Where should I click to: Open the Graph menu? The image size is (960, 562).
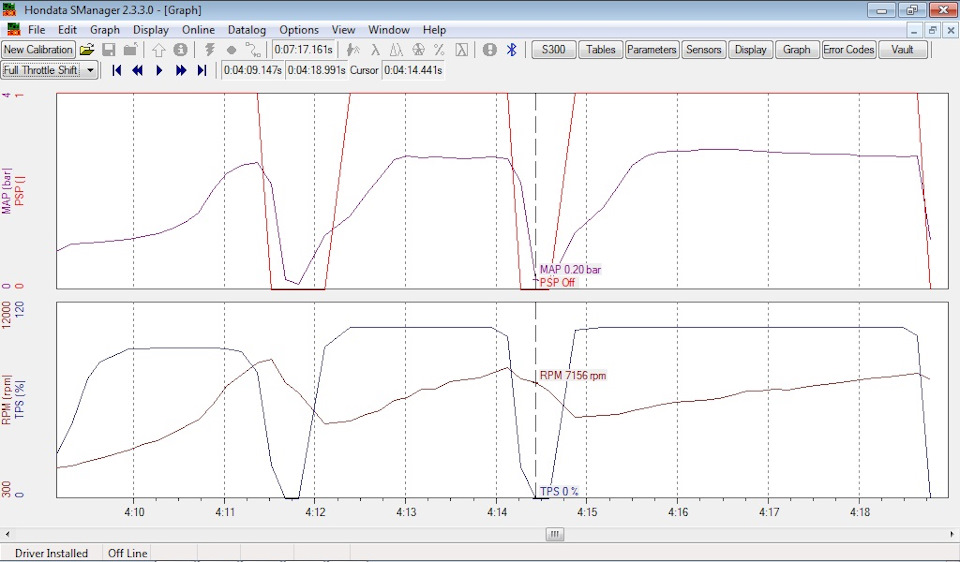tap(105, 29)
